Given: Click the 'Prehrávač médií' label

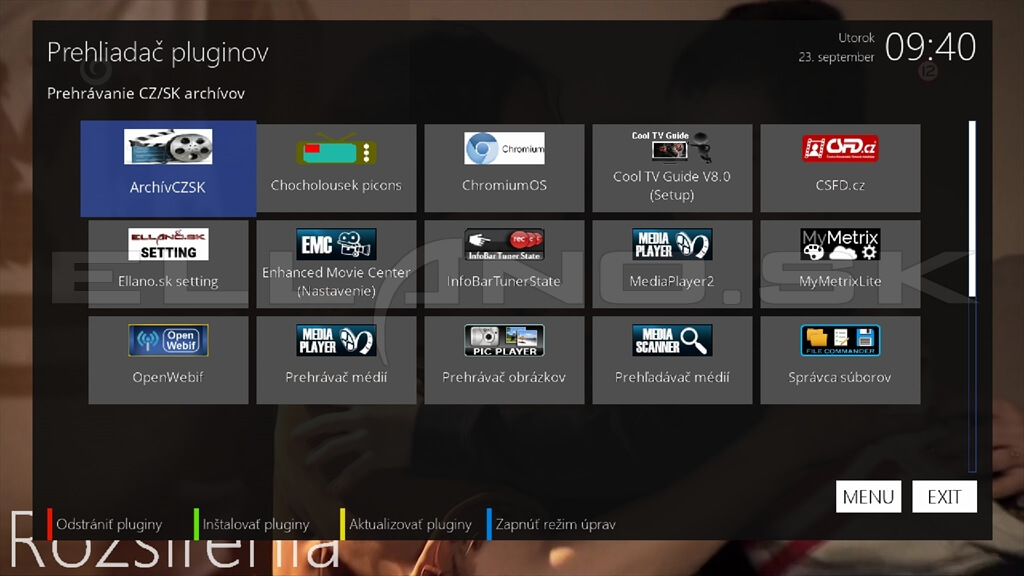Looking at the screenshot, I should [x=336, y=377].
